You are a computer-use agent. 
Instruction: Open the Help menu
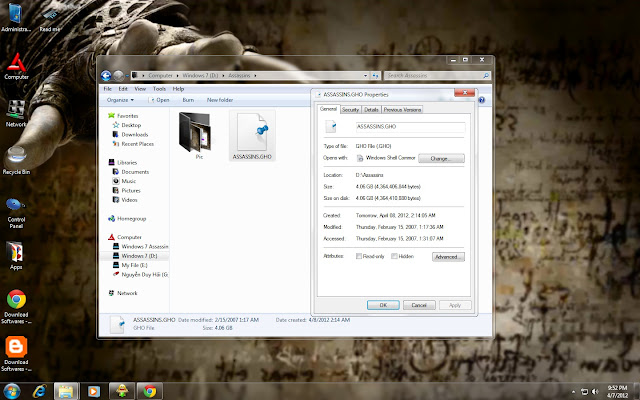[x=178, y=89]
